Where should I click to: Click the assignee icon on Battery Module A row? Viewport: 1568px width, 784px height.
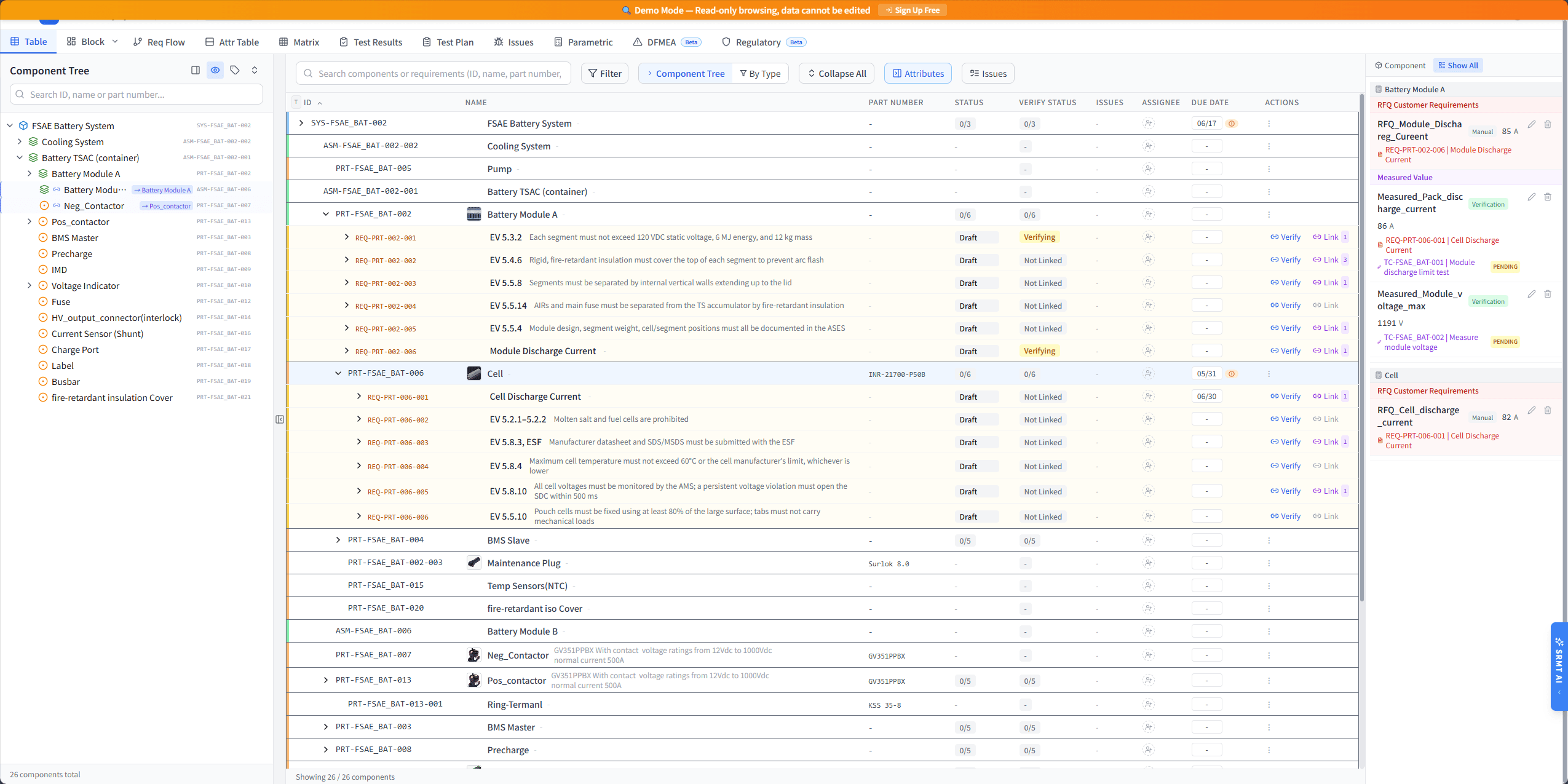pos(1149,214)
